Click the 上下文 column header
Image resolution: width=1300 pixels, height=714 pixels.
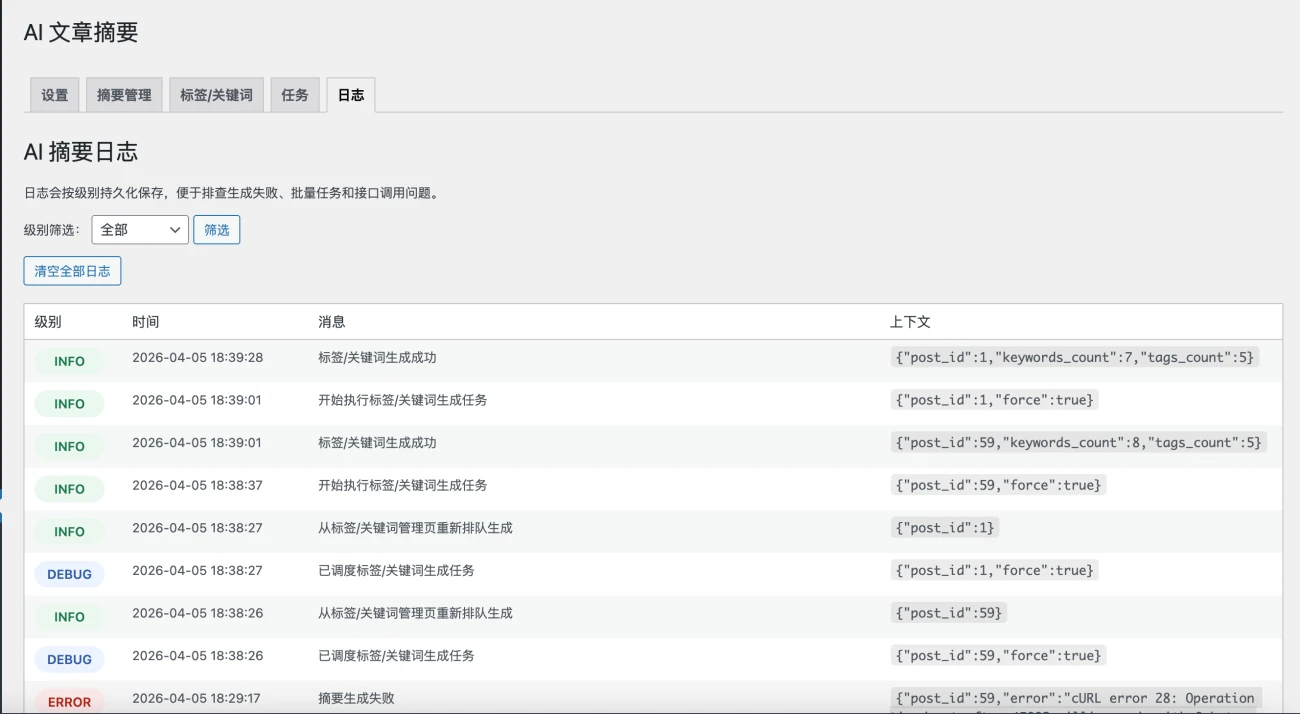coord(912,321)
